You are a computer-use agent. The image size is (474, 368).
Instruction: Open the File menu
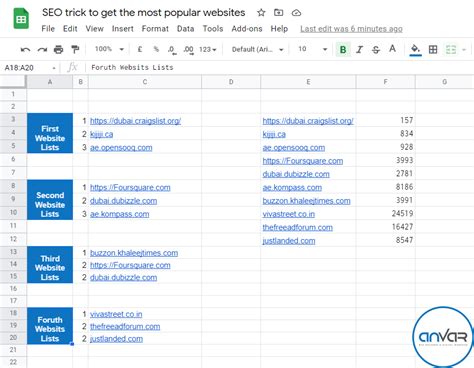pyautogui.click(x=48, y=29)
